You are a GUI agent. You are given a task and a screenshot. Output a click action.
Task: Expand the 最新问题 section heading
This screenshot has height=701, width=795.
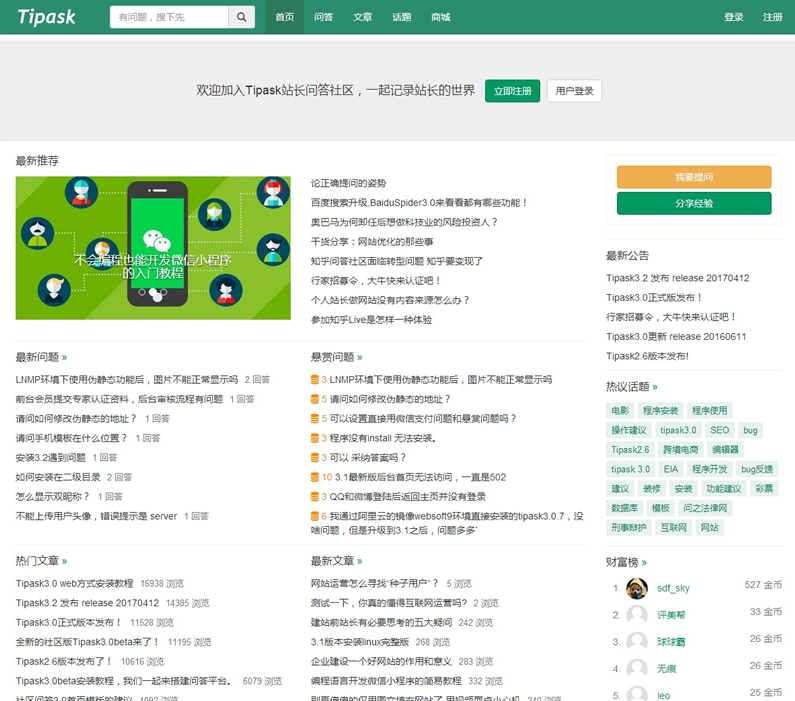pyautogui.click(x=41, y=357)
